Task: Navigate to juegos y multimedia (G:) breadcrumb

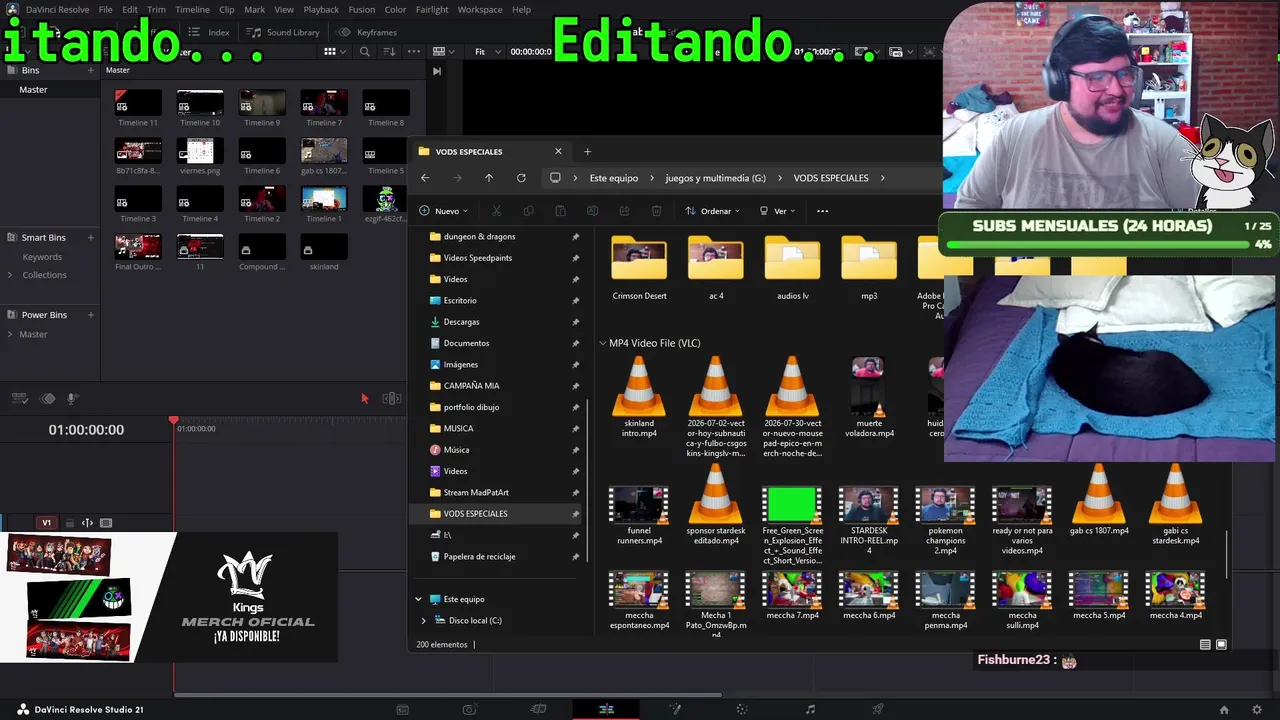Action: [x=715, y=178]
